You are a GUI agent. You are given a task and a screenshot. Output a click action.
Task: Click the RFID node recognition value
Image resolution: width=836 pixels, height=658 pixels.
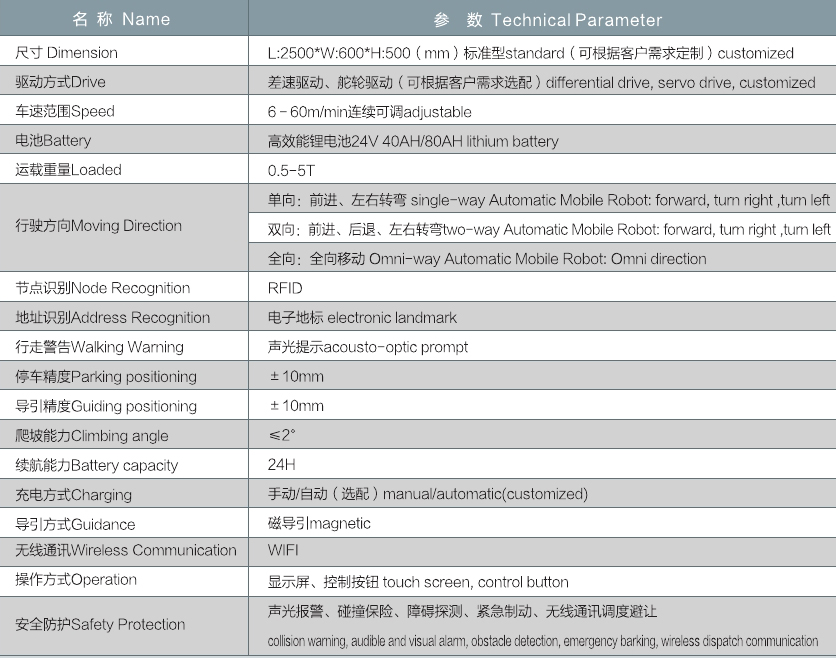[285, 288]
